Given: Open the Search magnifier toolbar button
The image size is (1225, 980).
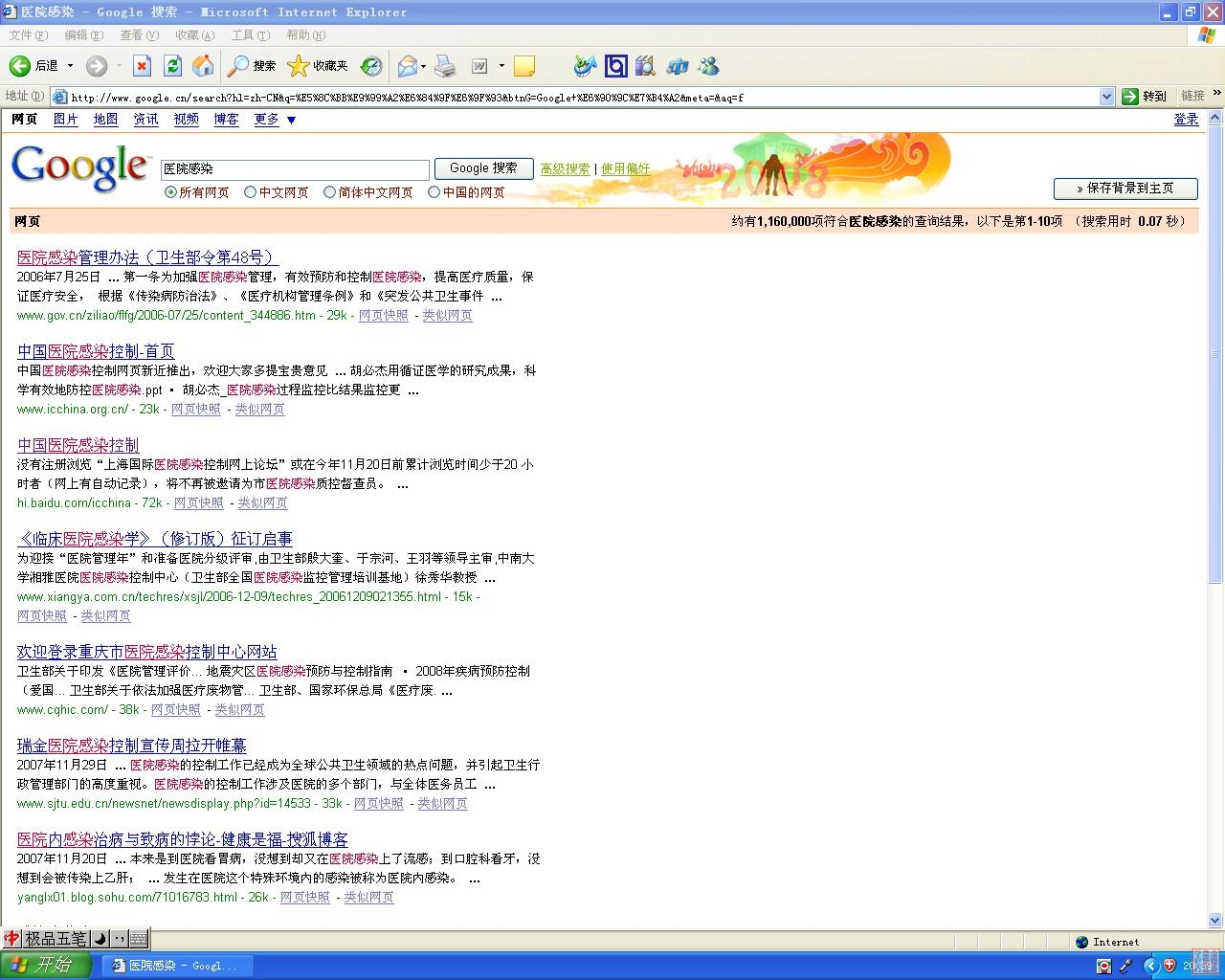Looking at the screenshot, I should [252, 66].
